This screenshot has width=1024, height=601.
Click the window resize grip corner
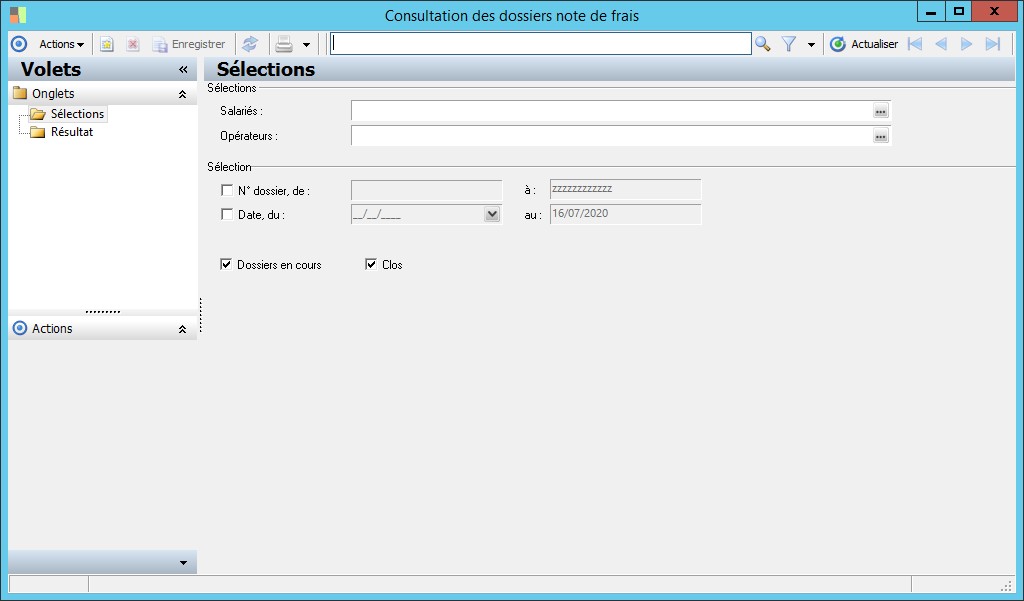coord(1006,585)
